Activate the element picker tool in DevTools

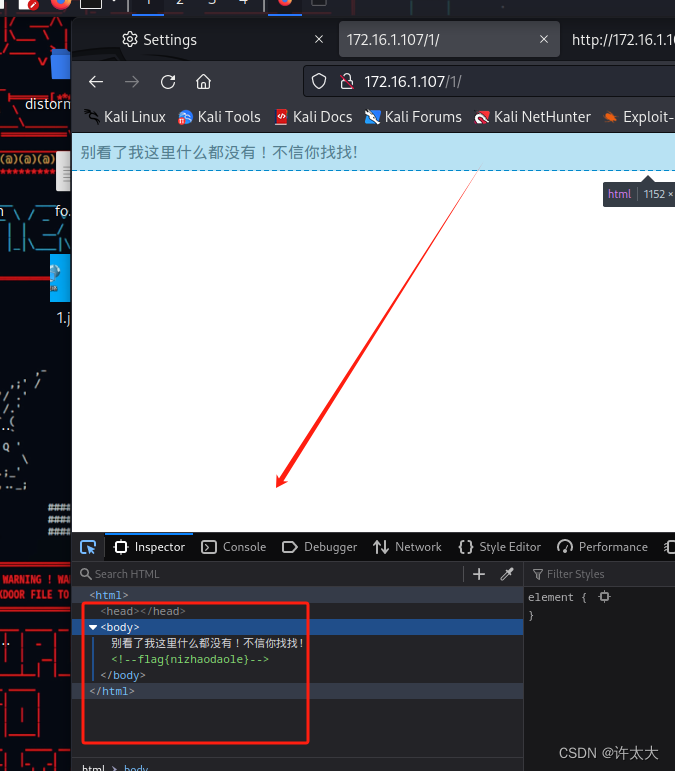88,547
